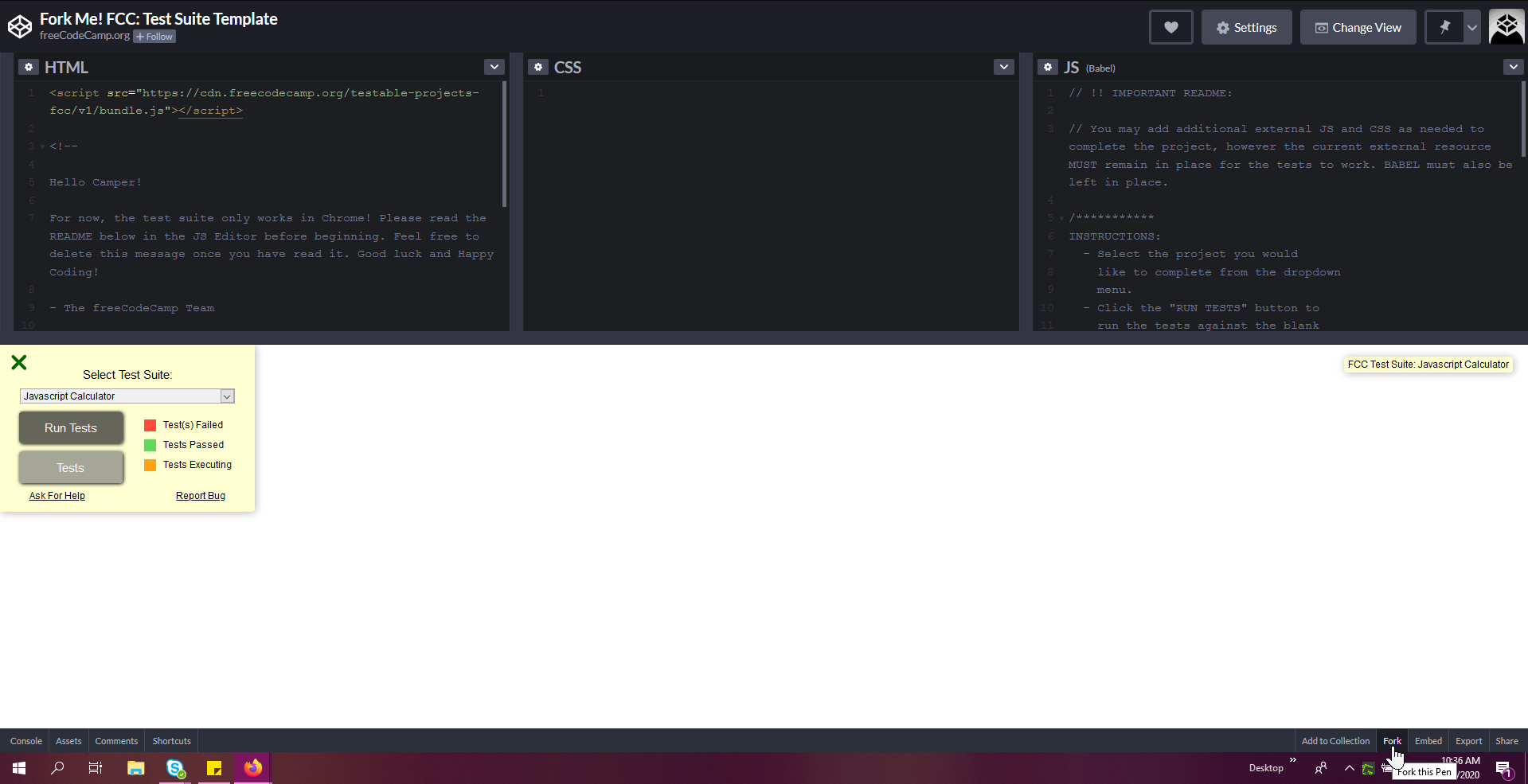Open Sticky Notes from the taskbar
Viewport: 1528px width, 784px height.
(214, 768)
